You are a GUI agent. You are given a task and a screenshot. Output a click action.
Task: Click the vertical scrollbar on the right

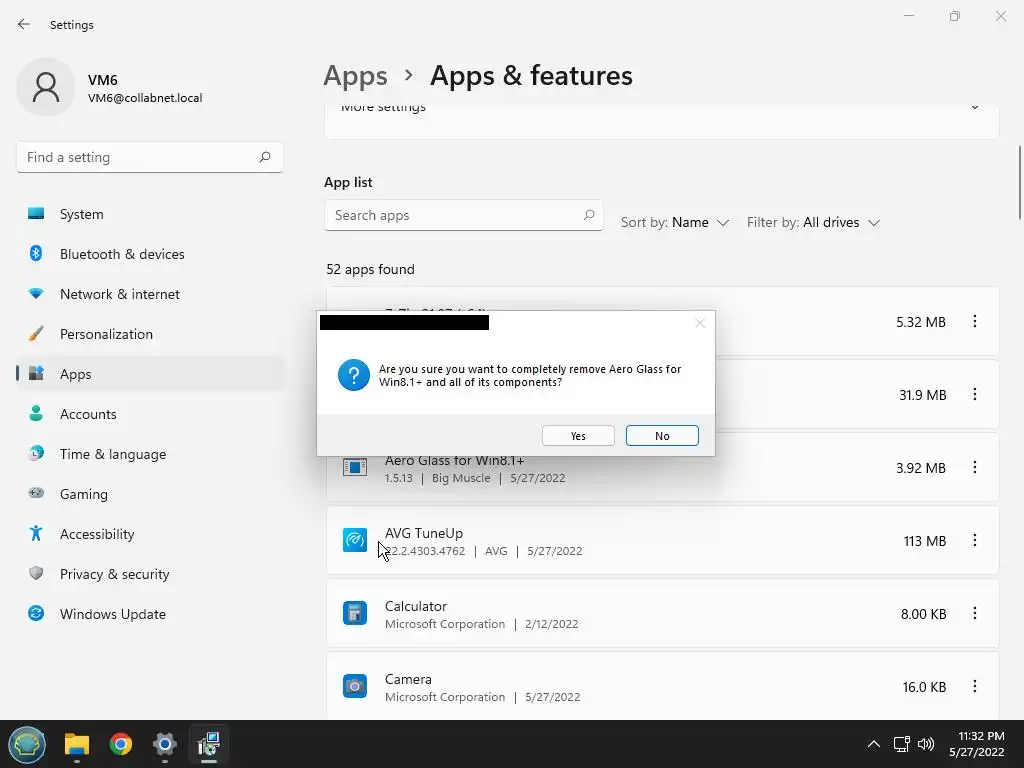(1019, 183)
